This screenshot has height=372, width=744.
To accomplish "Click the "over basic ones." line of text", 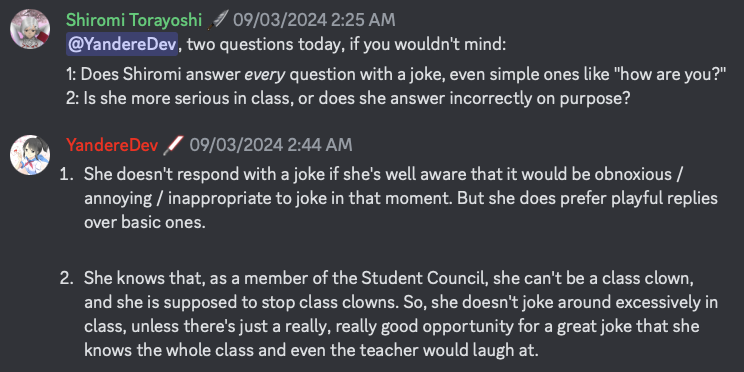I will point(145,223).
